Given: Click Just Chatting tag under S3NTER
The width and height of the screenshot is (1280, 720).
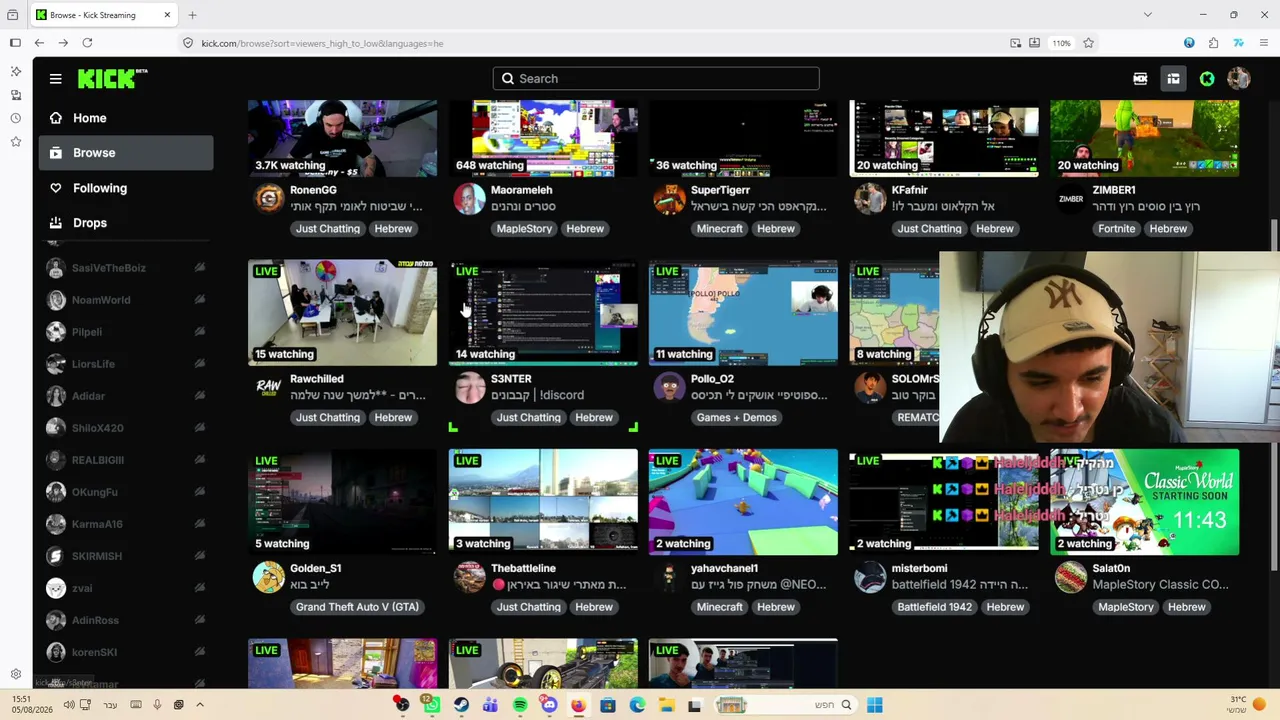Looking at the screenshot, I should 528,418.
